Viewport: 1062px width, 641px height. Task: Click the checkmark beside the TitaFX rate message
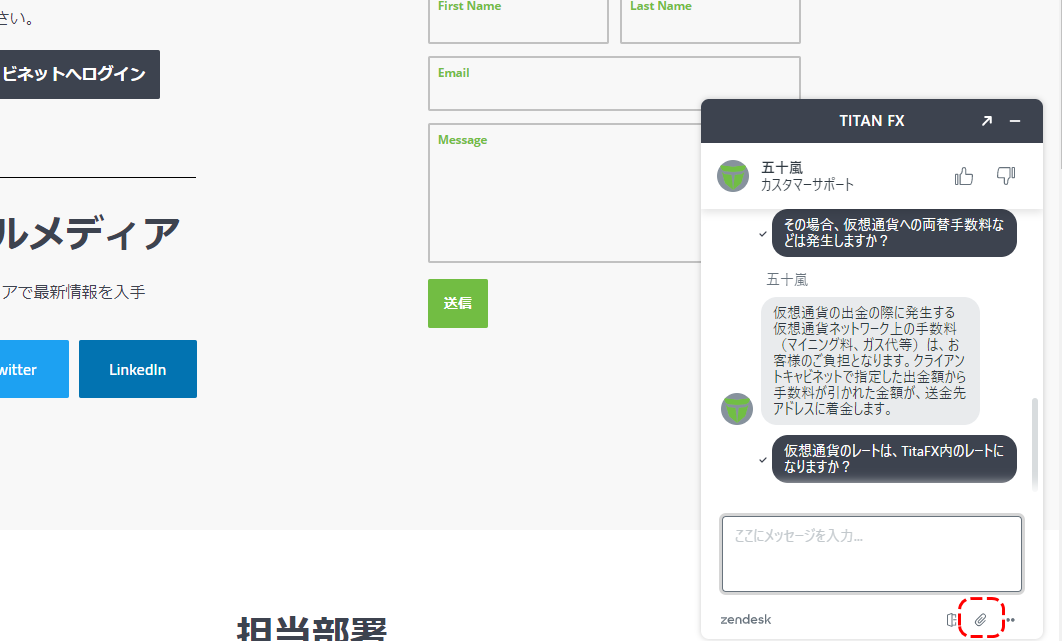coord(763,459)
